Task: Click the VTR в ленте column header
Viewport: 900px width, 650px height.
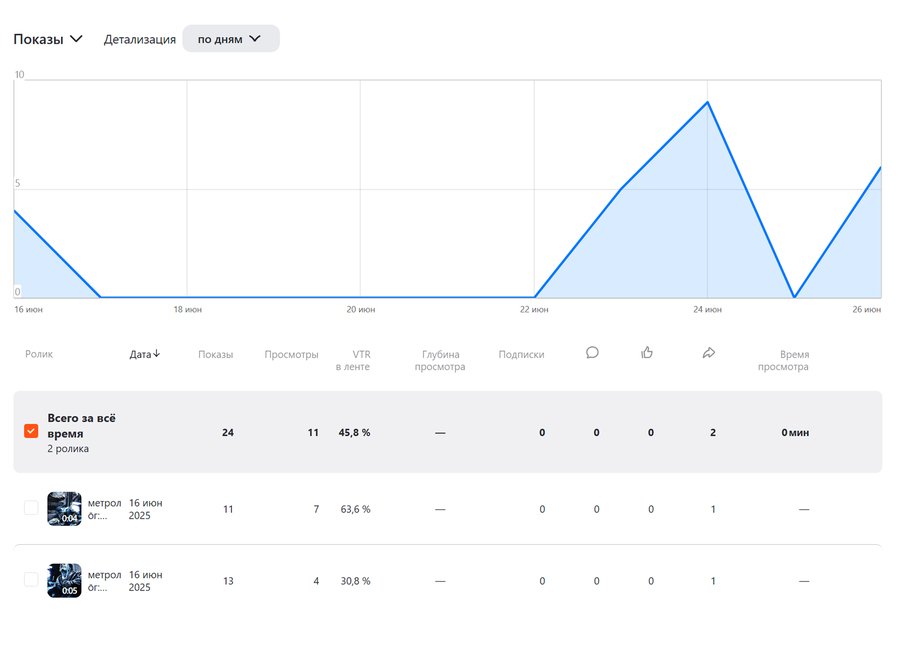Action: 353,360
